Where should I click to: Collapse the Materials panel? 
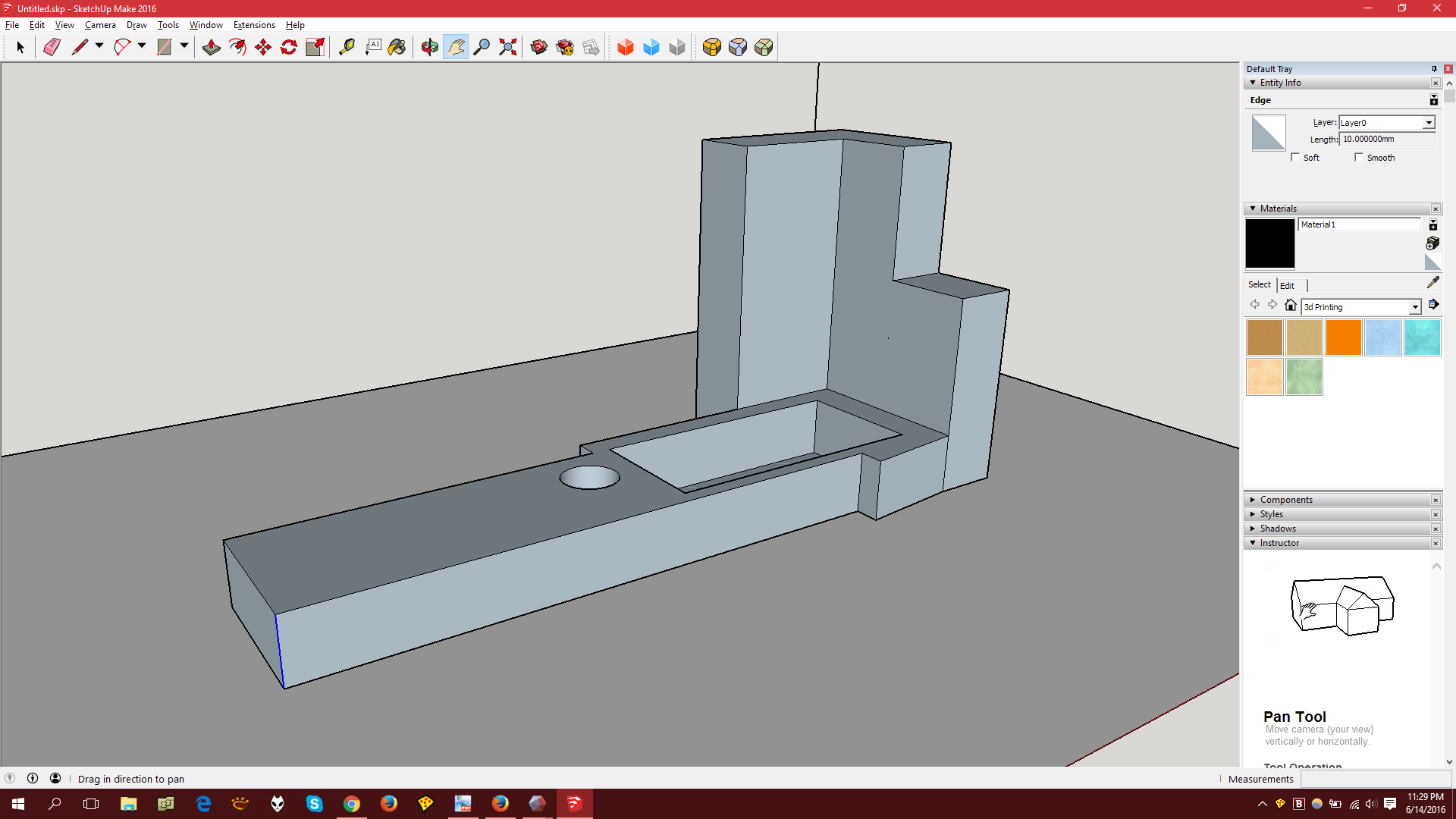point(1253,209)
